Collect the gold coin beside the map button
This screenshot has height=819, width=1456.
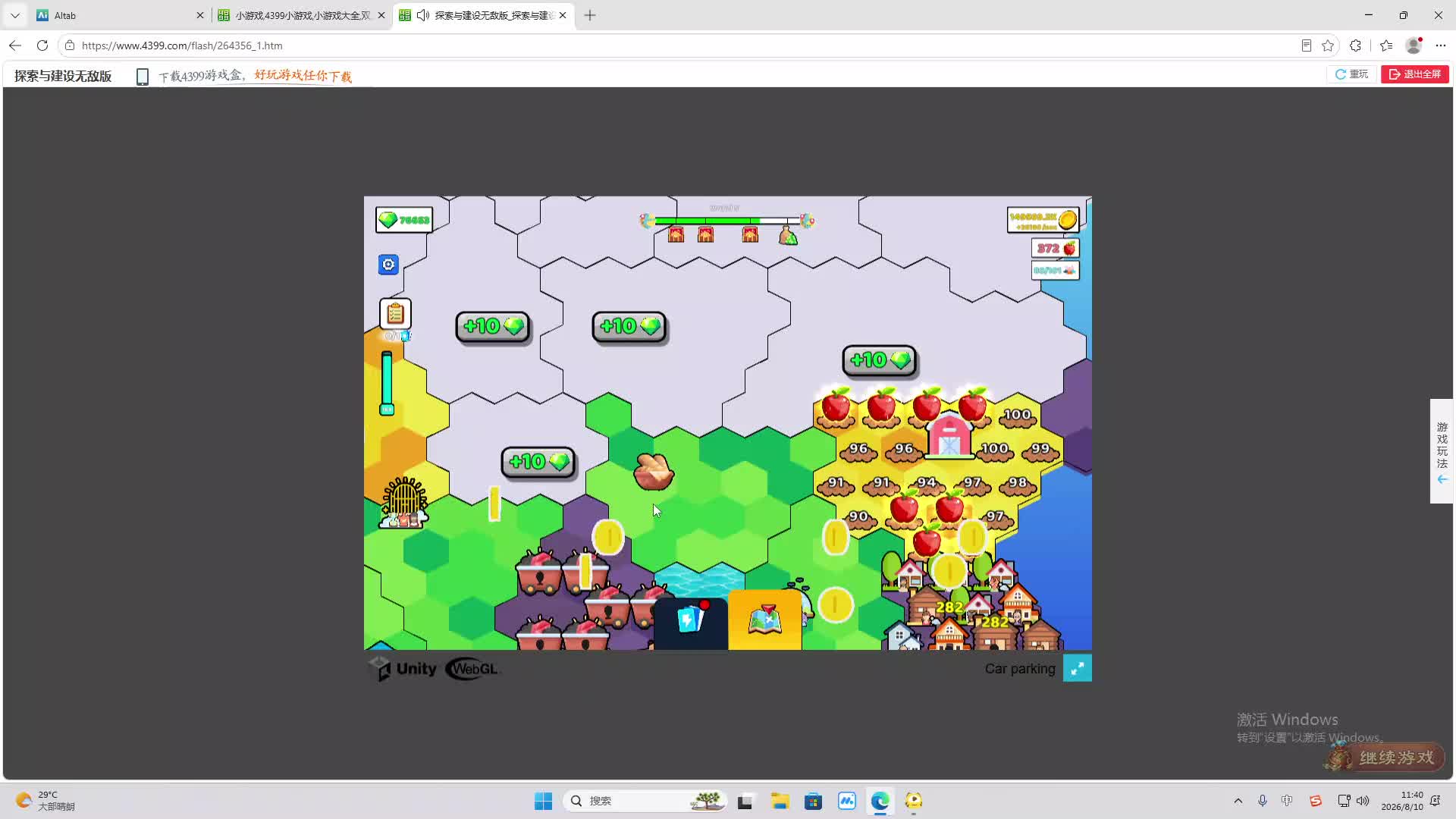pyautogui.click(x=836, y=605)
